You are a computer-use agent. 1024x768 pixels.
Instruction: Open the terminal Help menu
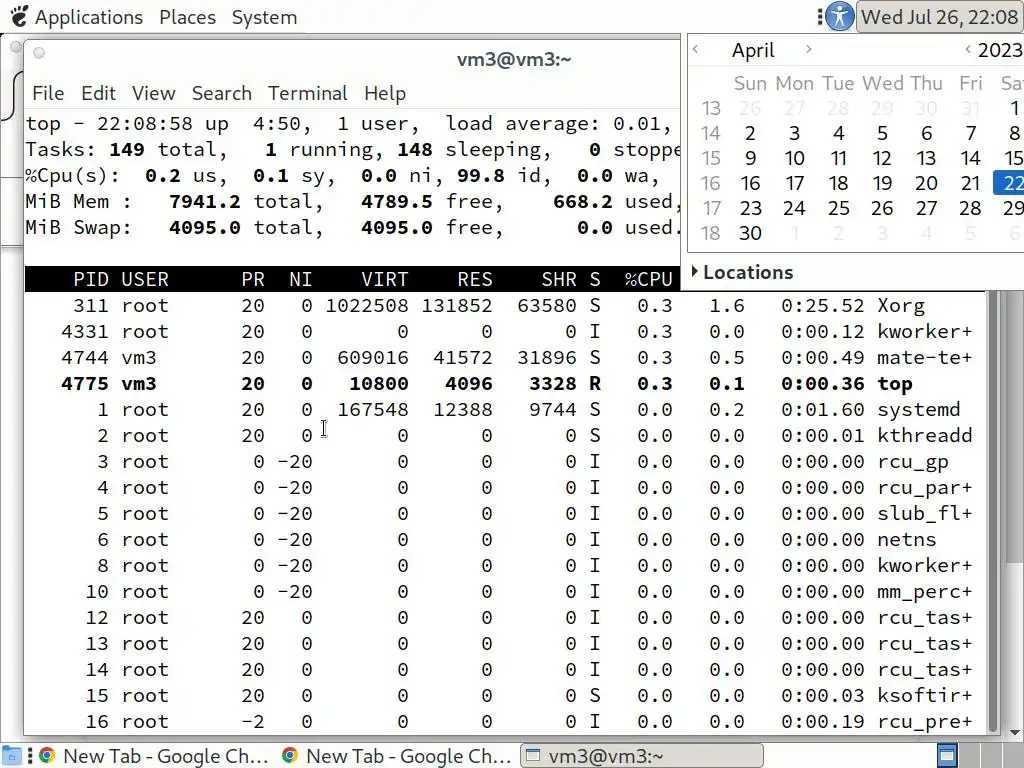[385, 93]
